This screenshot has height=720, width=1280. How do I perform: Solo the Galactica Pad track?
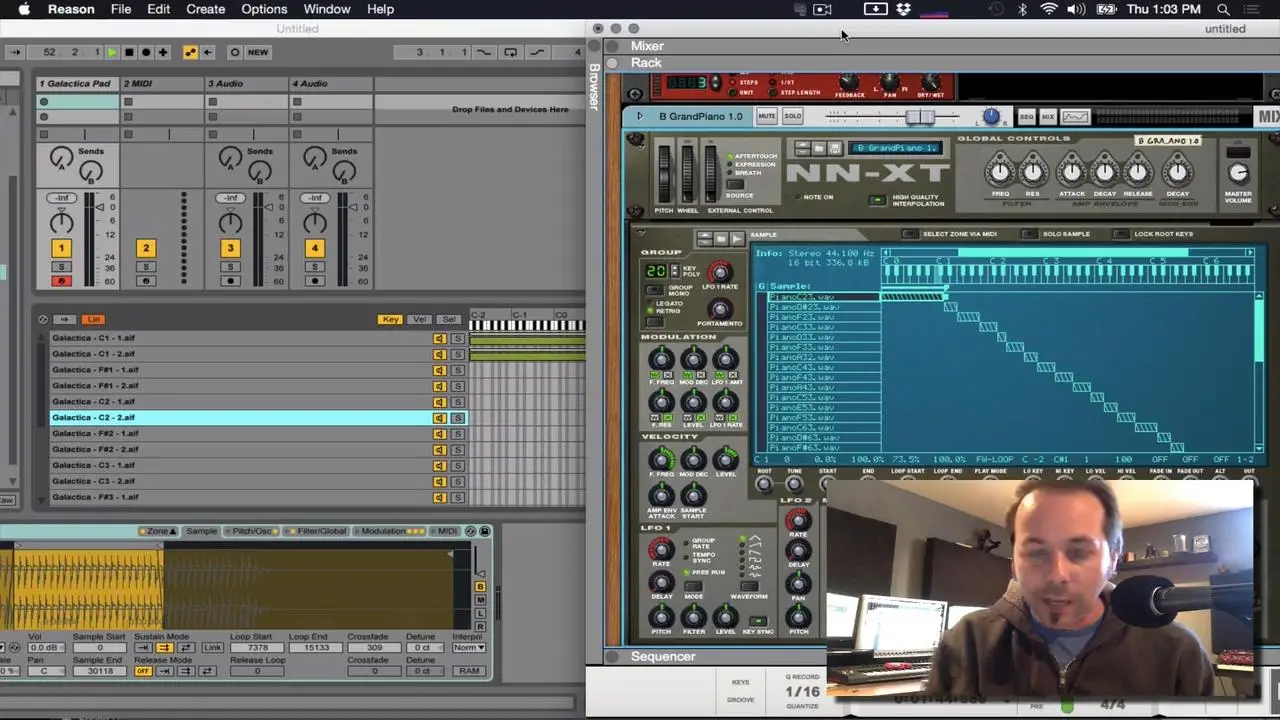(x=61, y=267)
